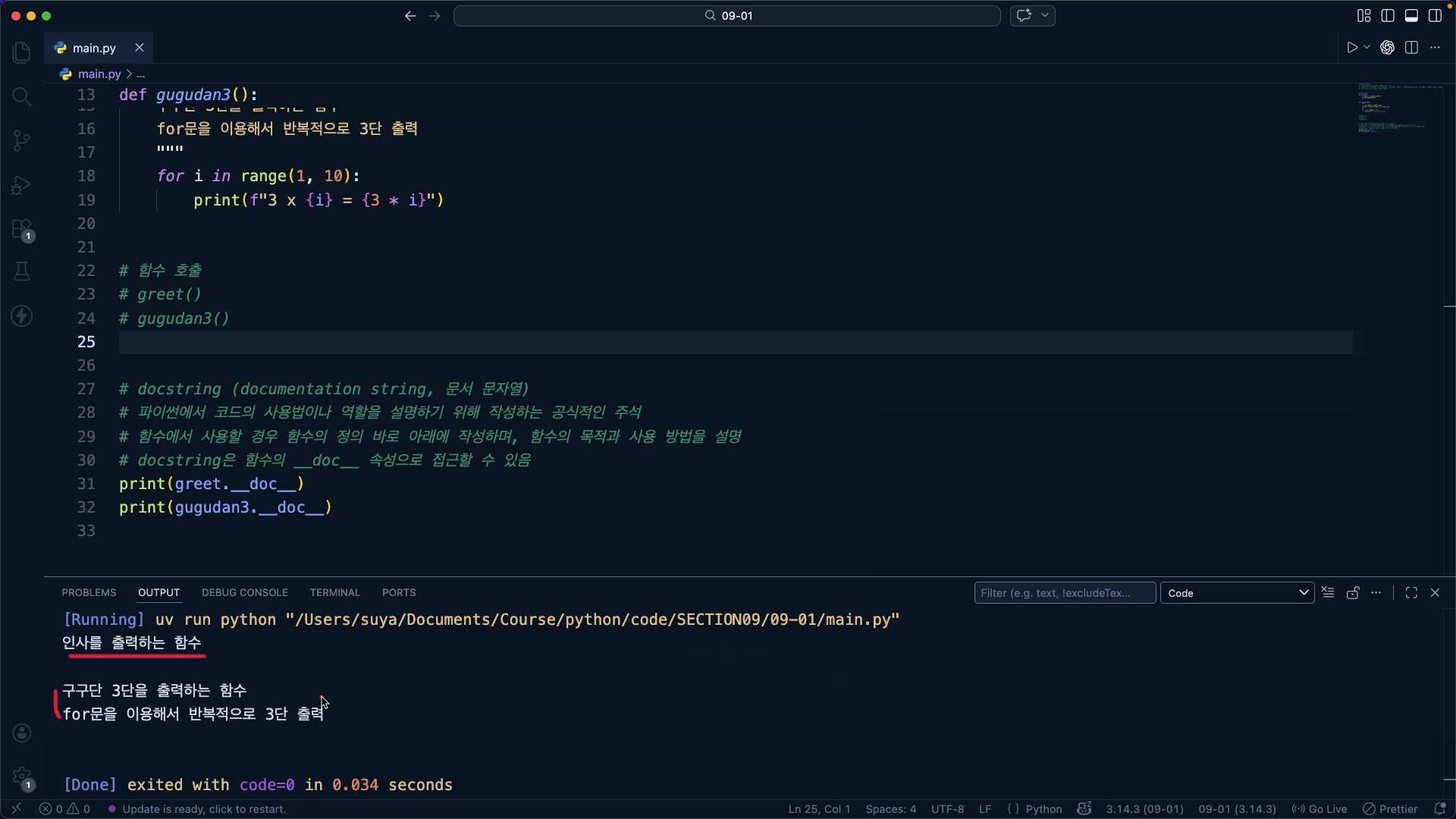Screen dimensions: 1456x819
Task: Toggle the bottom panel visibility in title bar
Action: [1411, 16]
